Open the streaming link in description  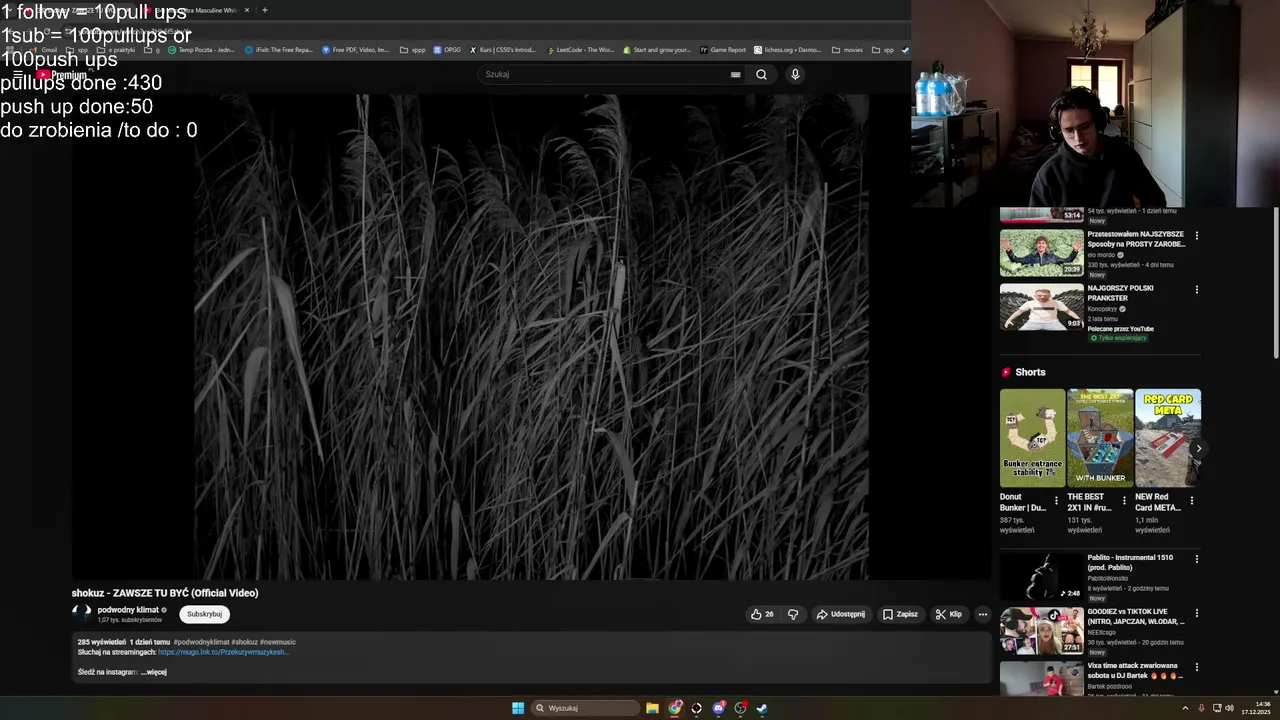point(223,652)
